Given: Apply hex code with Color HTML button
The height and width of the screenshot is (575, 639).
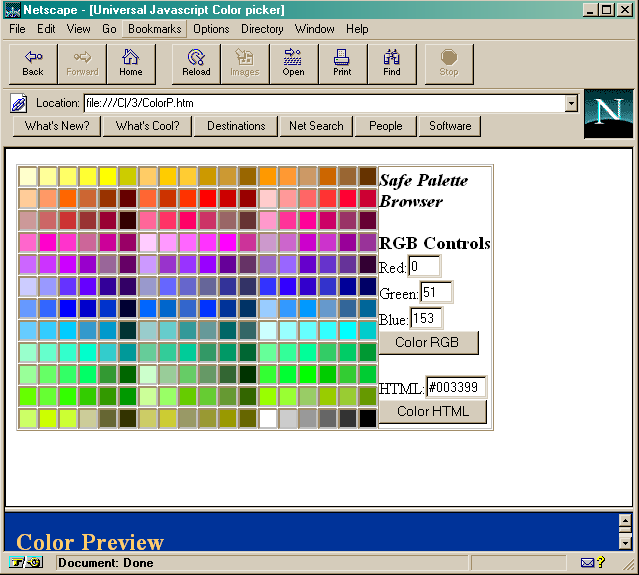Looking at the screenshot, I should coord(433,411).
